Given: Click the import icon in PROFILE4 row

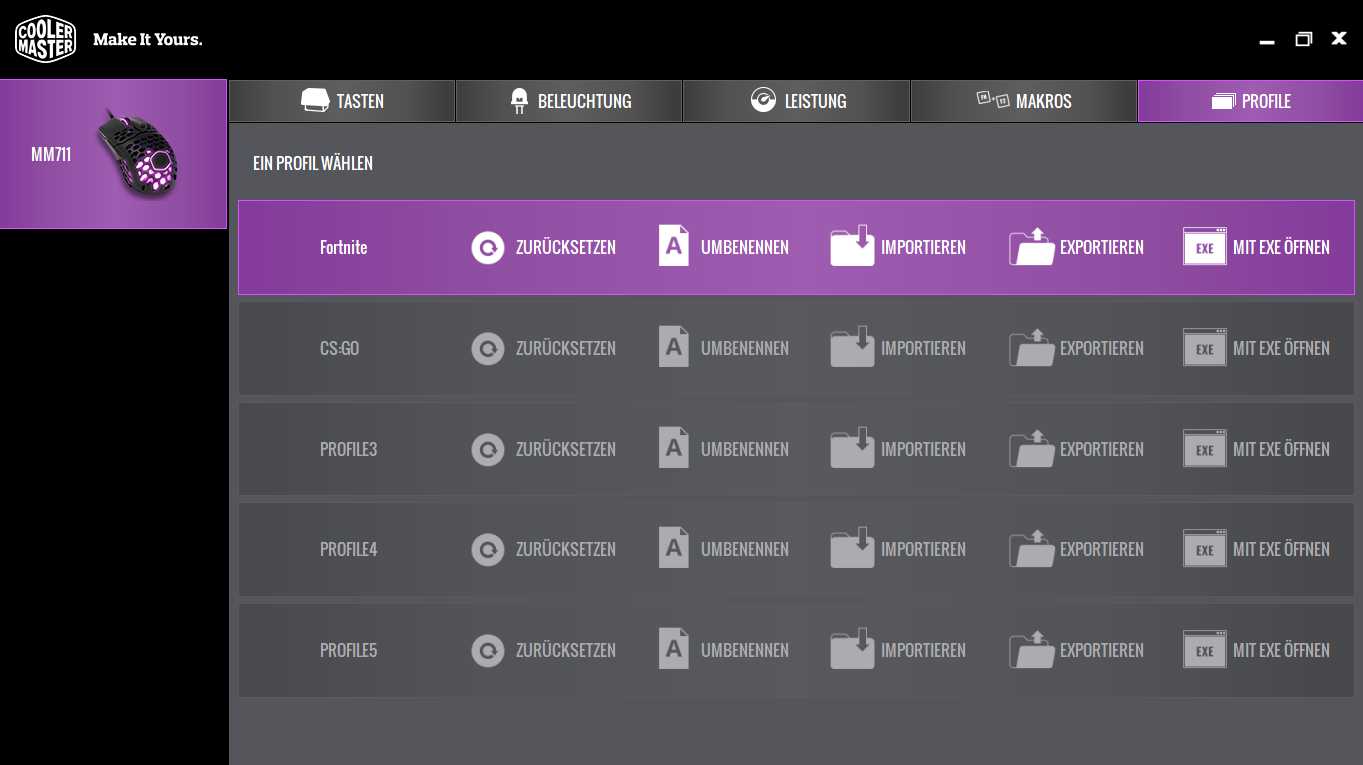Looking at the screenshot, I should tap(852, 548).
